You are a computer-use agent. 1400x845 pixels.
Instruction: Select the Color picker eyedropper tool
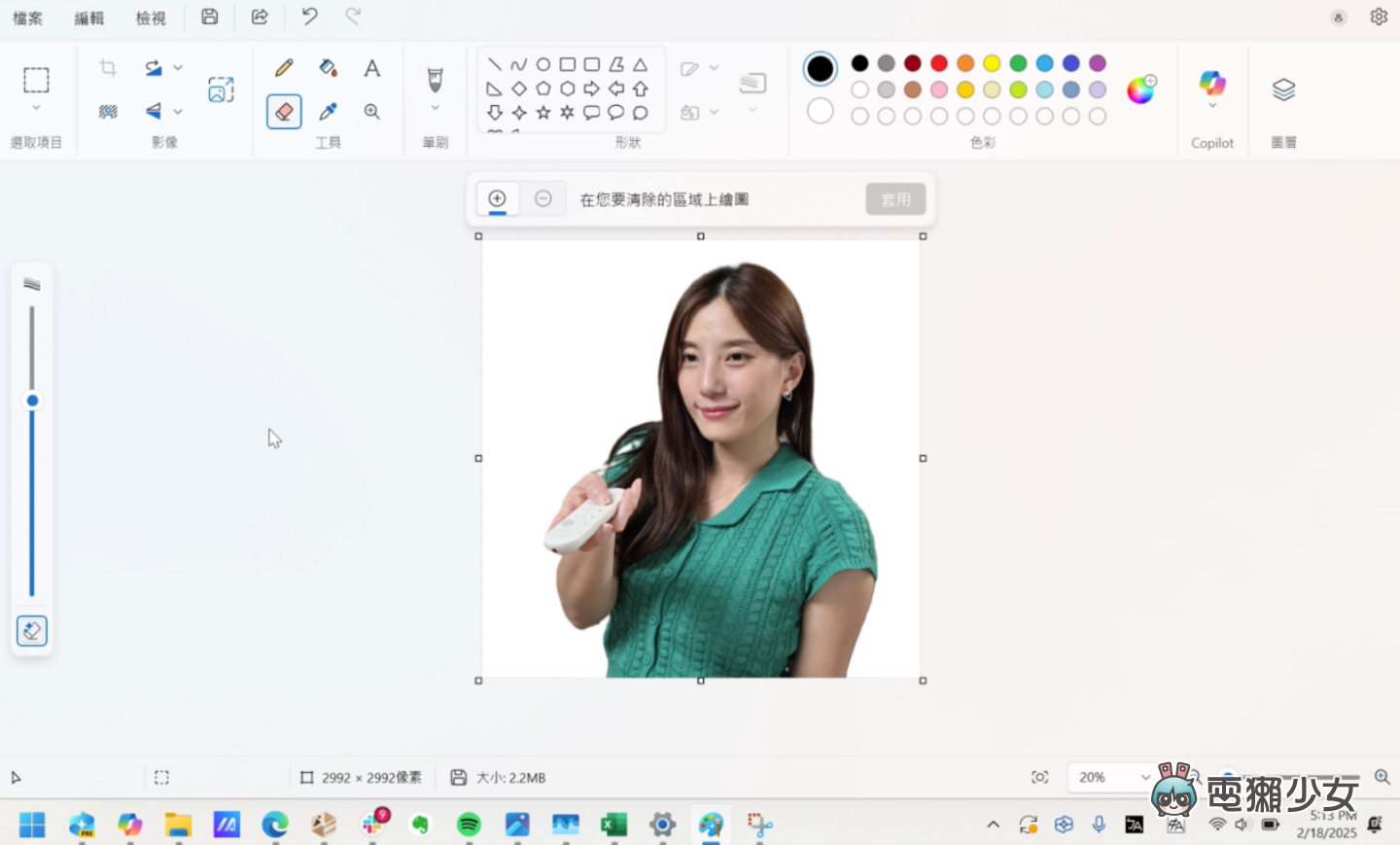[328, 112]
